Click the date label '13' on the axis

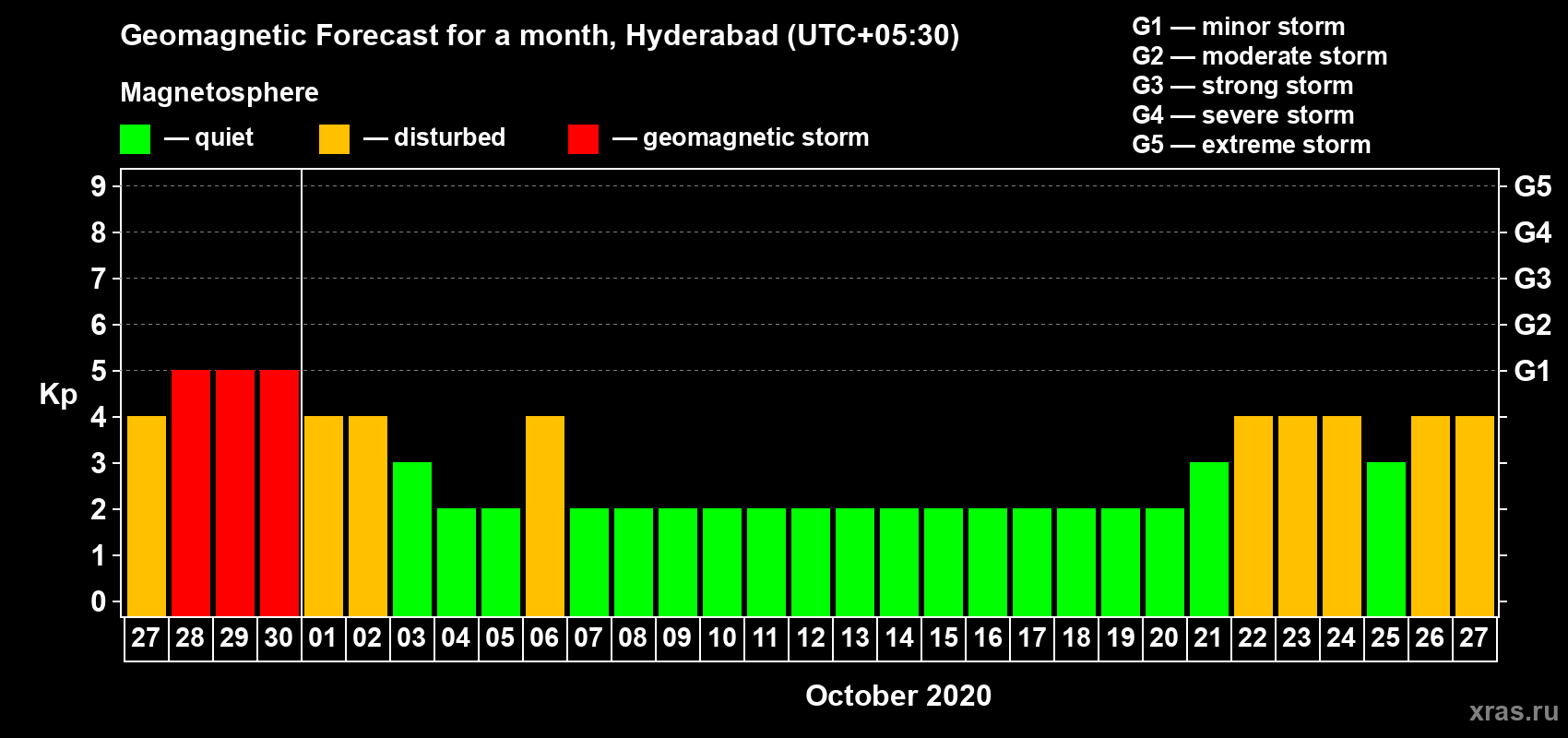click(855, 638)
